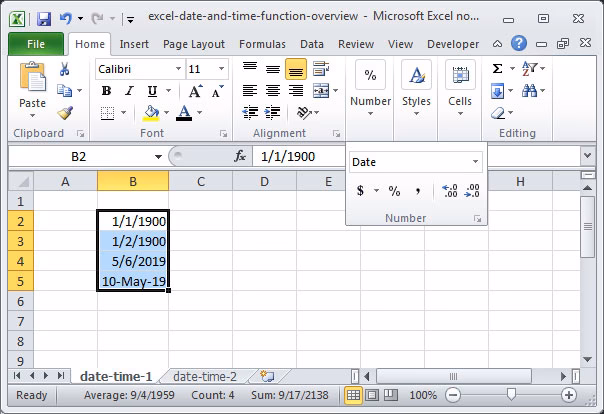Toggle Italic formatting
This screenshot has width=604, height=414.
point(129,91)
